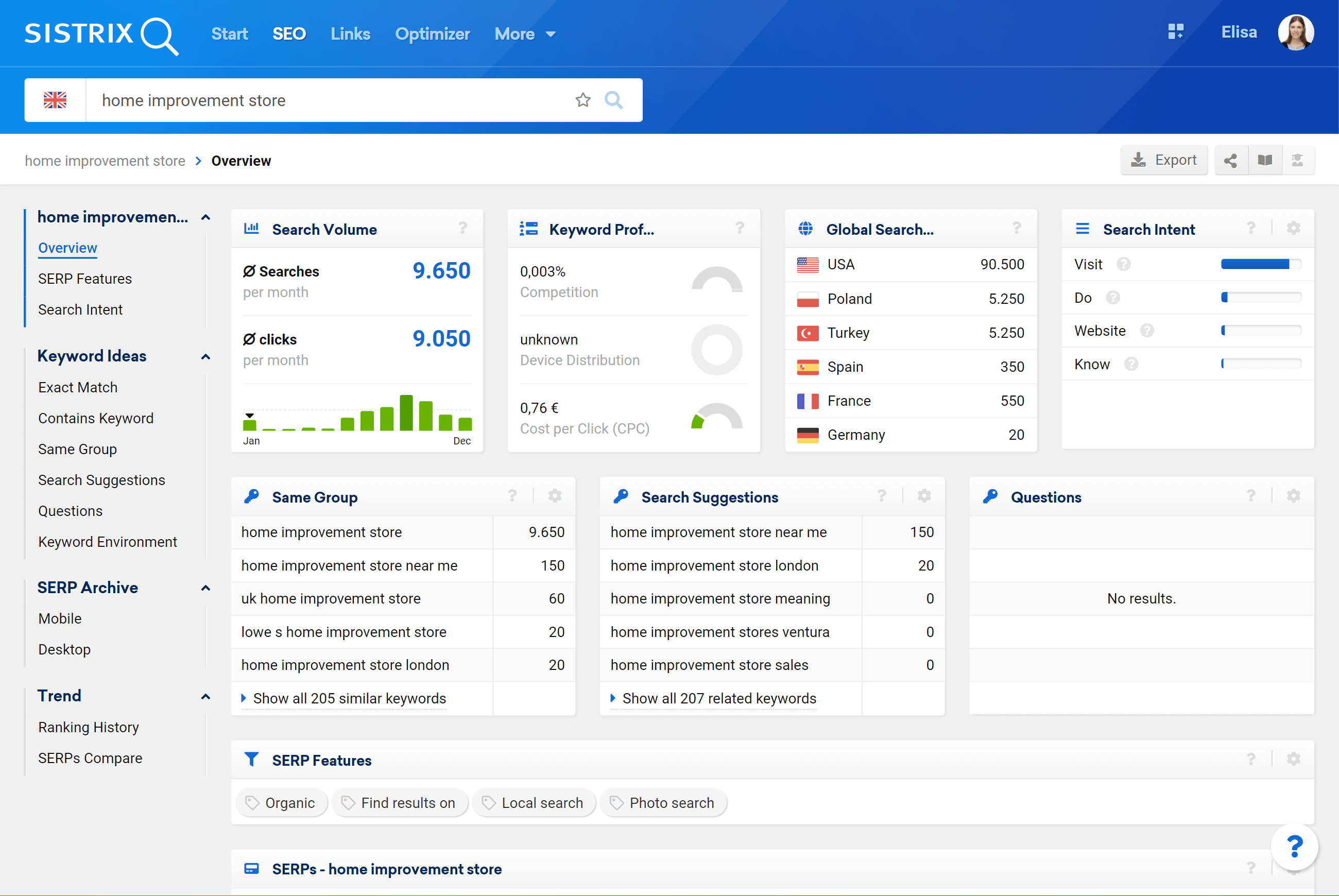Click the favorite star icon in search bar
The width and height of the screenshot is (1339, 896).
[x=582, y=100]
